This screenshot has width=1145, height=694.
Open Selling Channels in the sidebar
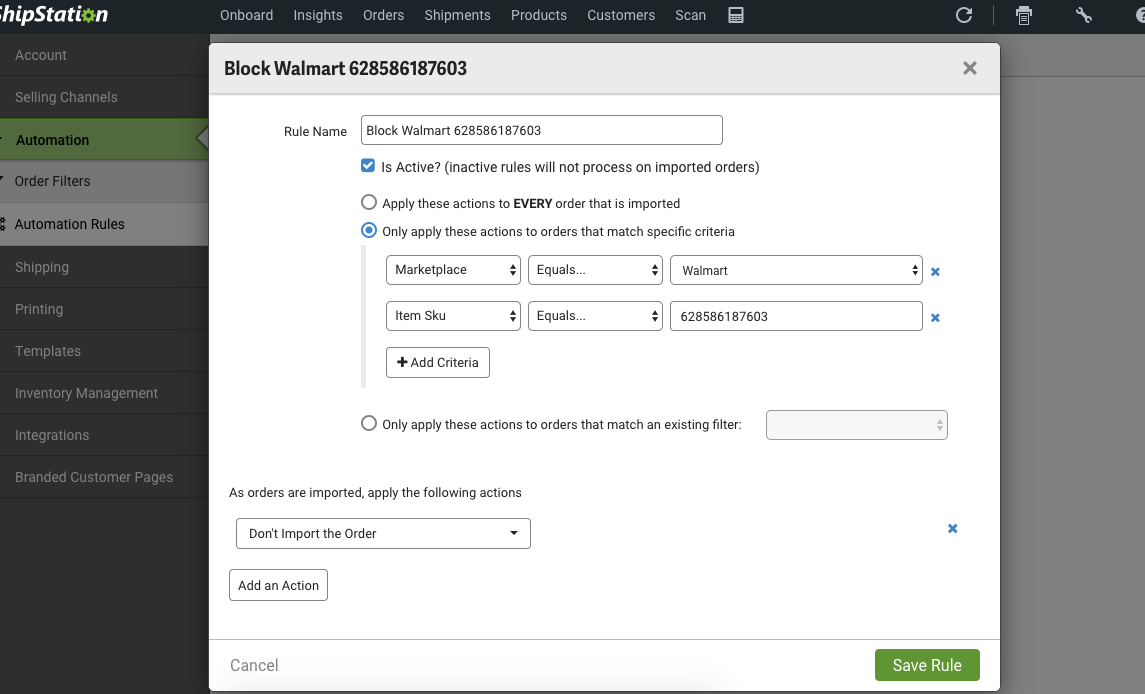point(104,97)
